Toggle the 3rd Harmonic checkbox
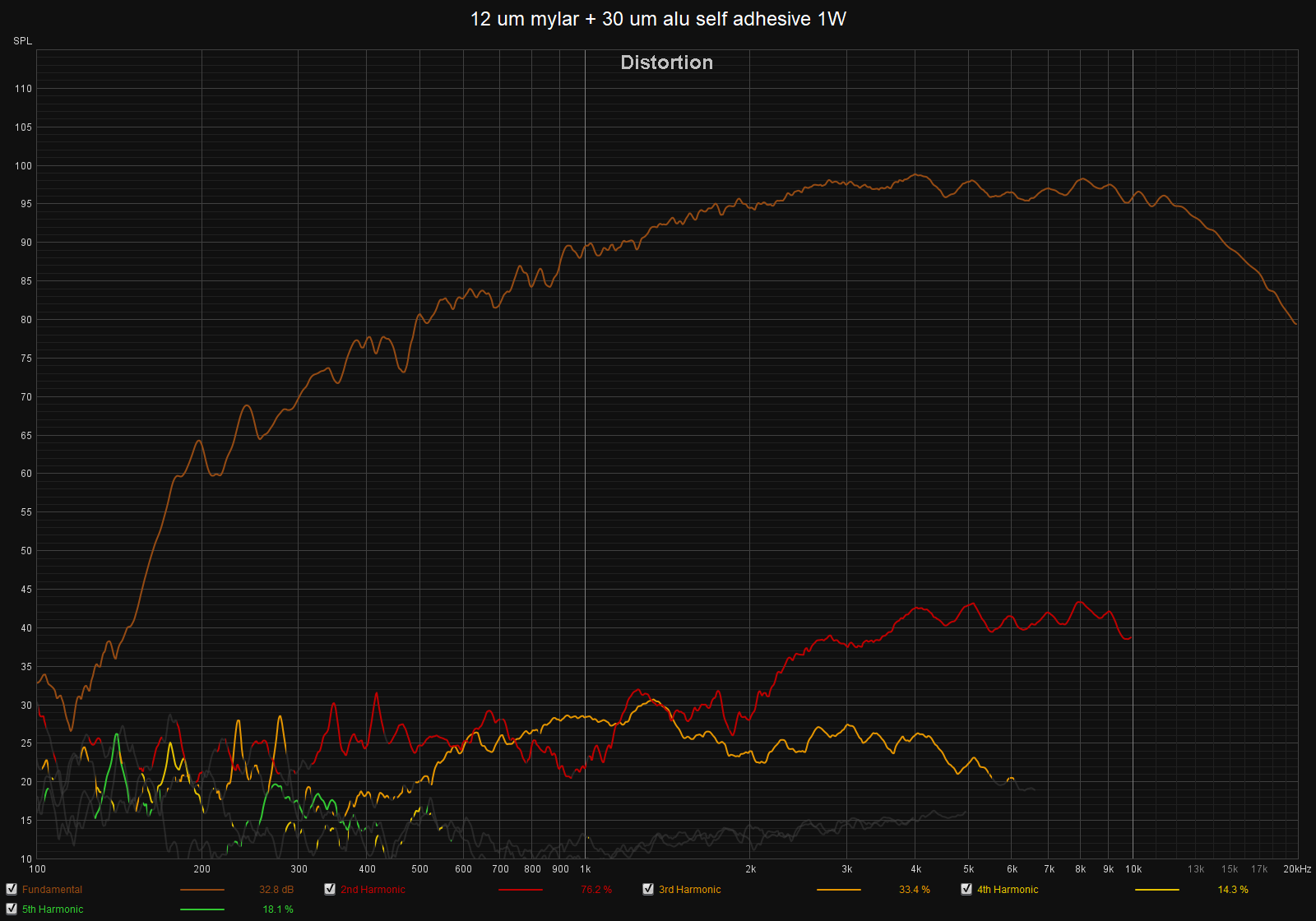Screen dimensions: 1316x921 pyautogui.click(x=648, y=889)
